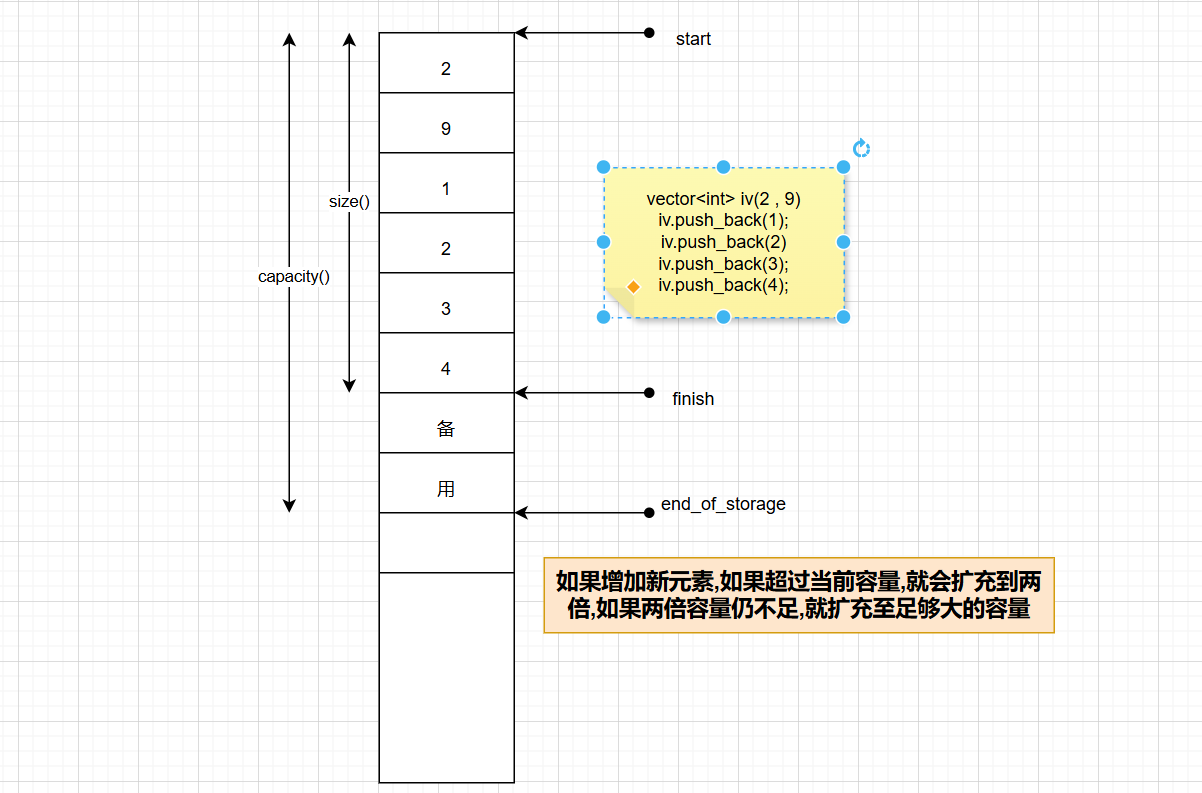This screenshot has height=793, width=1202.
Task: Select the cell labeled 用
Action: 446,483
